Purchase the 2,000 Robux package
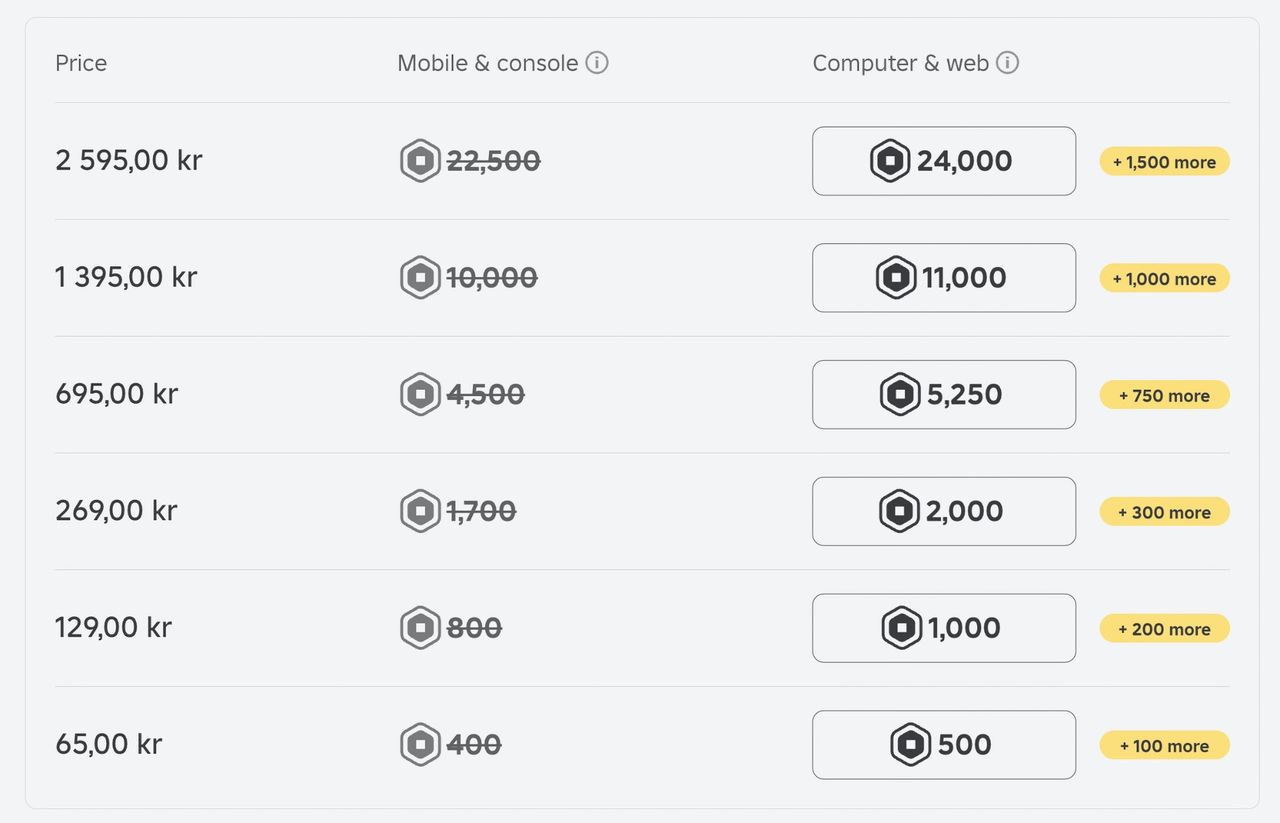 point(943,511)
